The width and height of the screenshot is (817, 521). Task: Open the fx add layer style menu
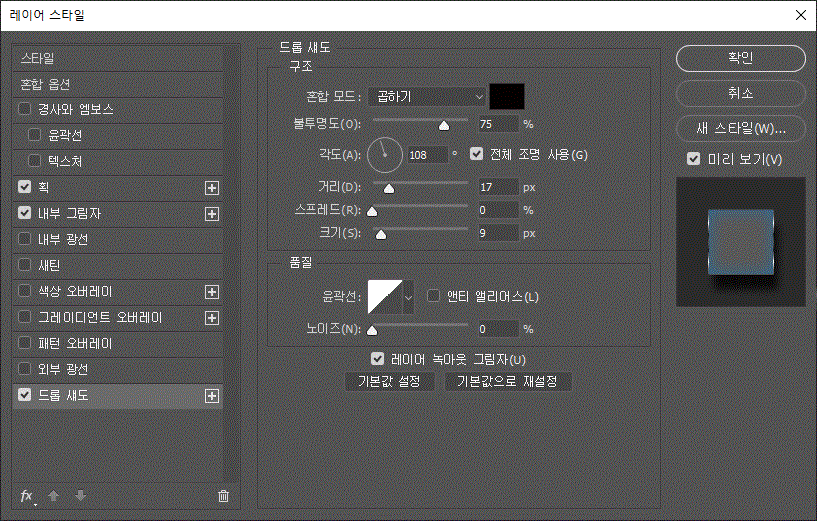click(x=27, y=496)
